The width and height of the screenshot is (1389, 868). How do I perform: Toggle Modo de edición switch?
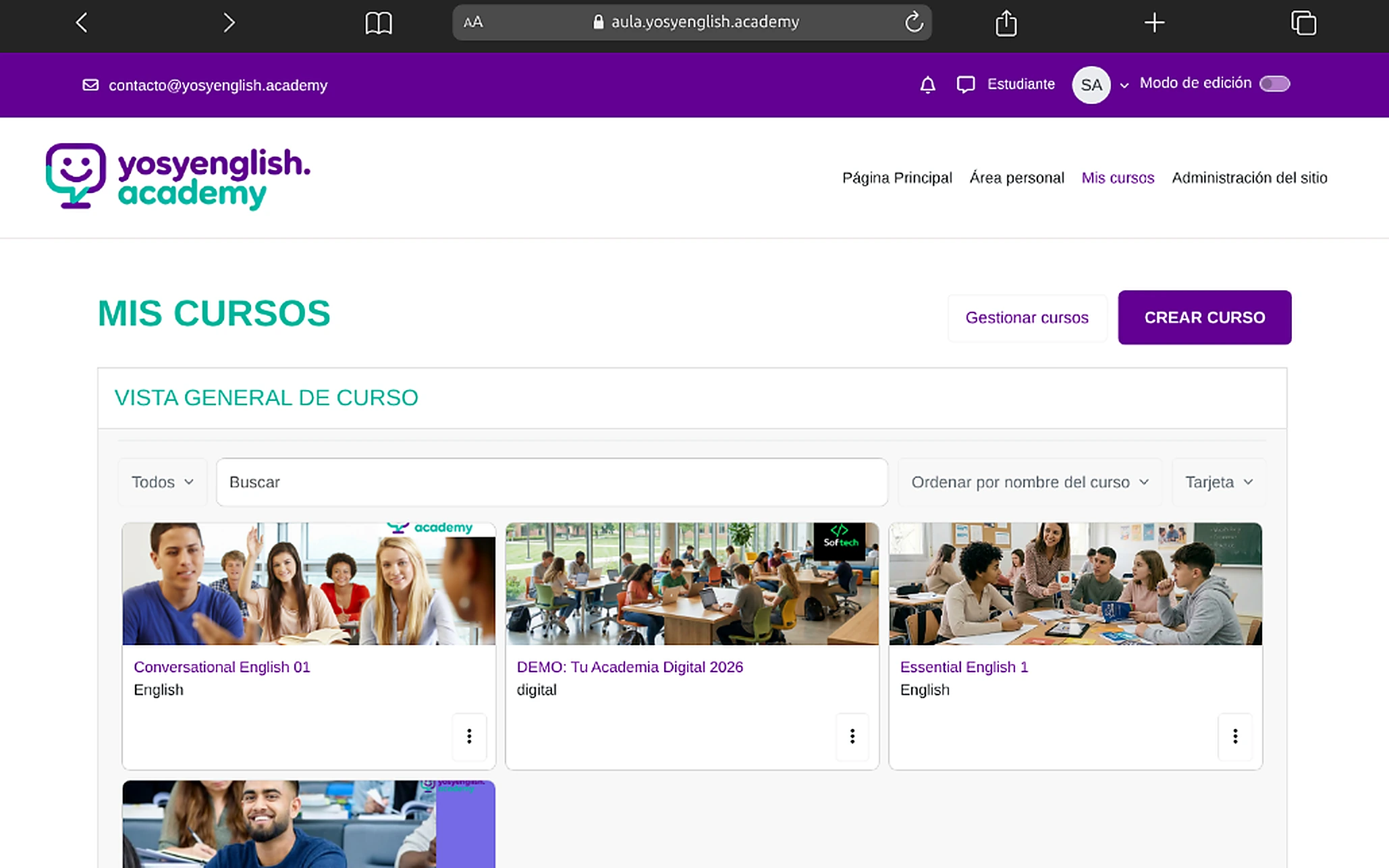[1274, 84]
